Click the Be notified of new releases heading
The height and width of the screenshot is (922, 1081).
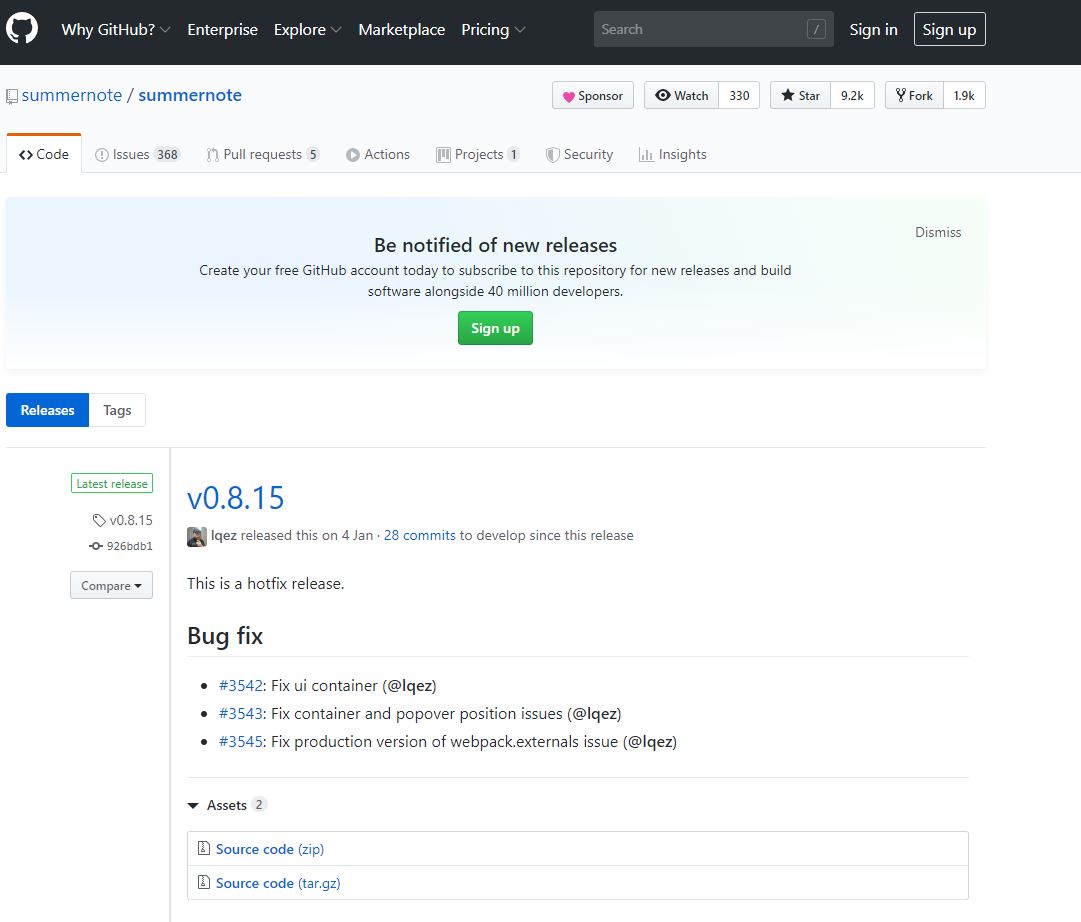496,245
